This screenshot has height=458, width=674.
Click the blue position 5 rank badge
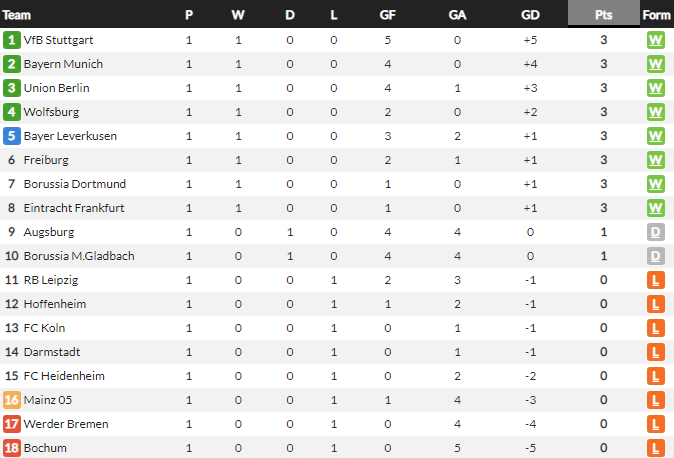pyautogui.click(x=12, y=136)
